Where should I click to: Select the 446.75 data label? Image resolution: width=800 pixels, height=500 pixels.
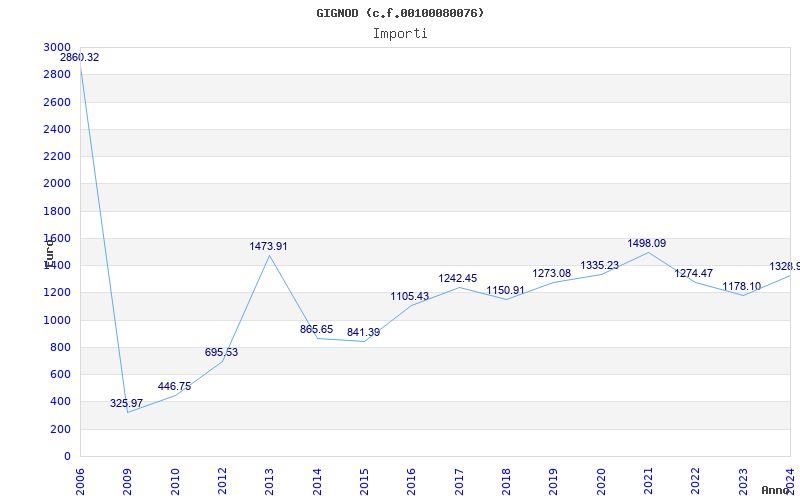(174, 386)
